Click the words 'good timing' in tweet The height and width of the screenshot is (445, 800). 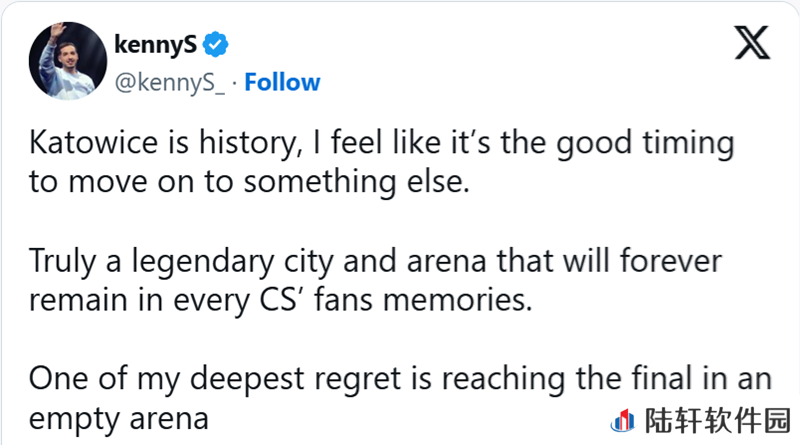pos(645,143)
